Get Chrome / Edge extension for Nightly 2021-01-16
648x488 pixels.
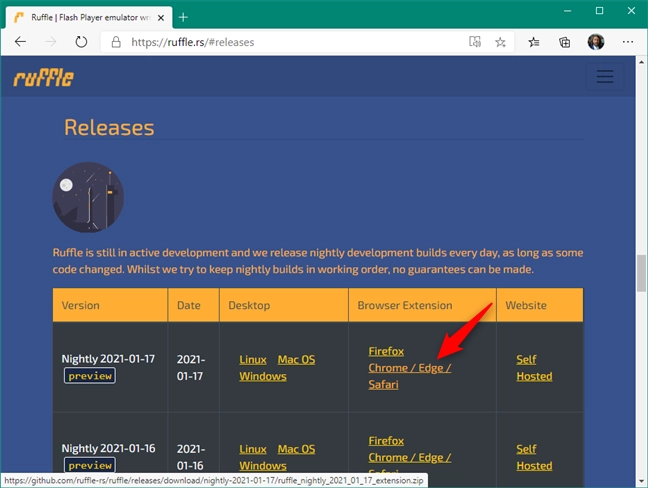coord(410,457)
